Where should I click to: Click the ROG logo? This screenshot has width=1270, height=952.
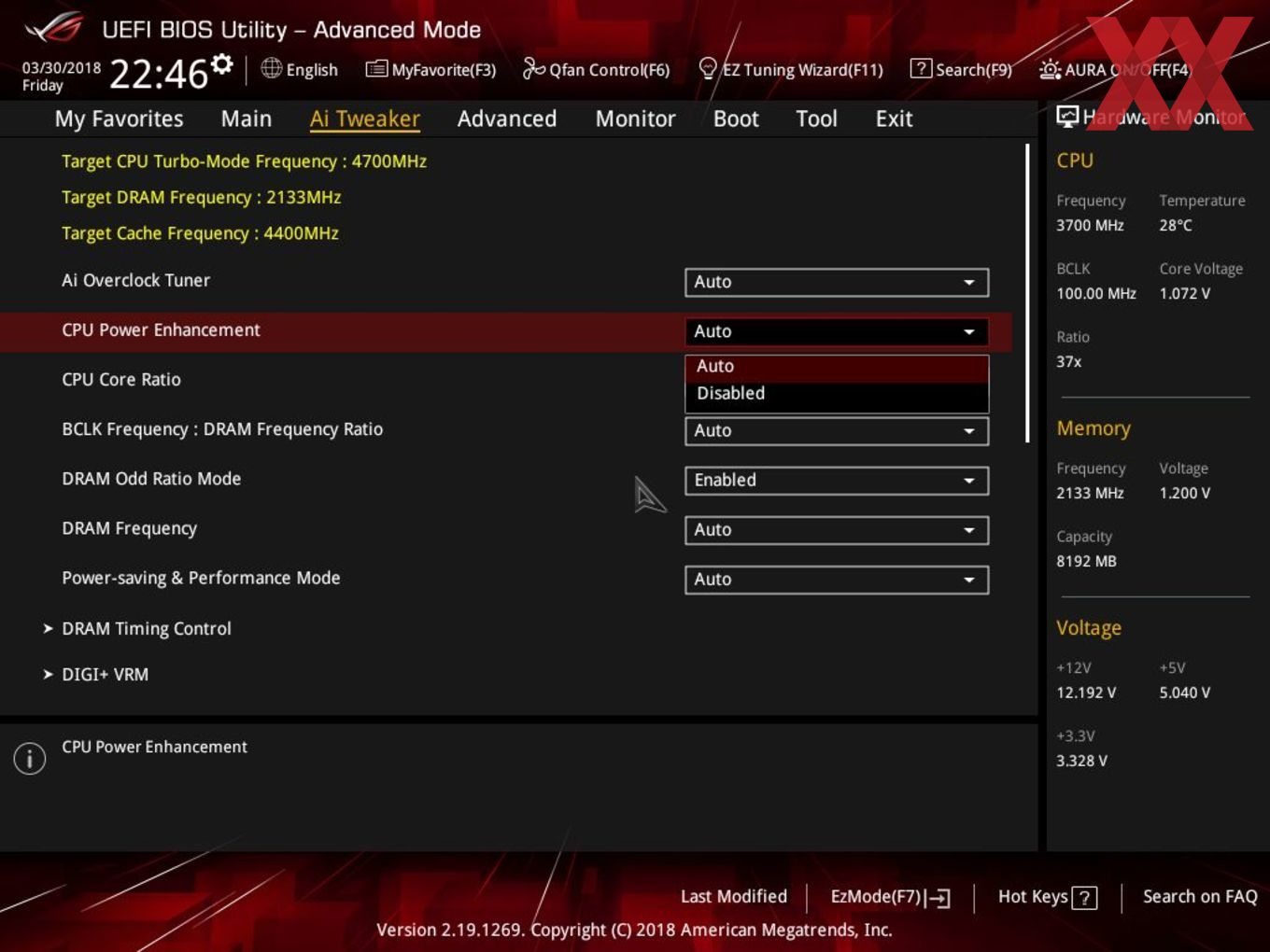click(x=54, y=29)
